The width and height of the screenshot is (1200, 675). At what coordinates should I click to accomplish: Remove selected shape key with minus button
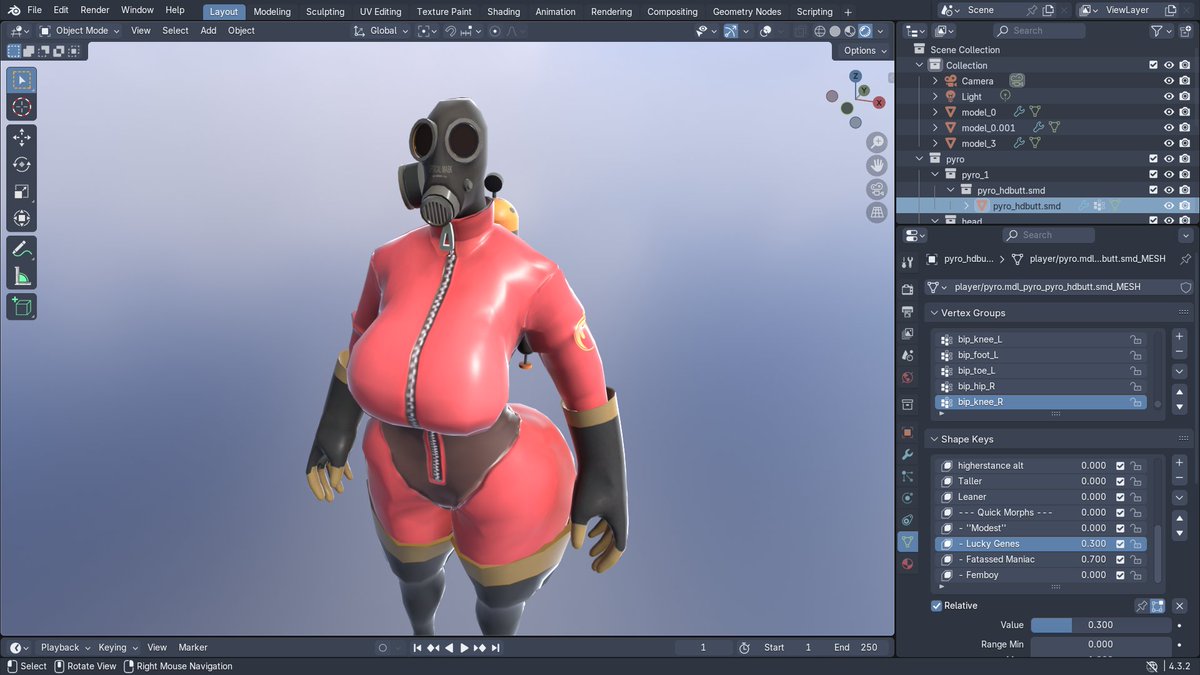point(1180,479)
